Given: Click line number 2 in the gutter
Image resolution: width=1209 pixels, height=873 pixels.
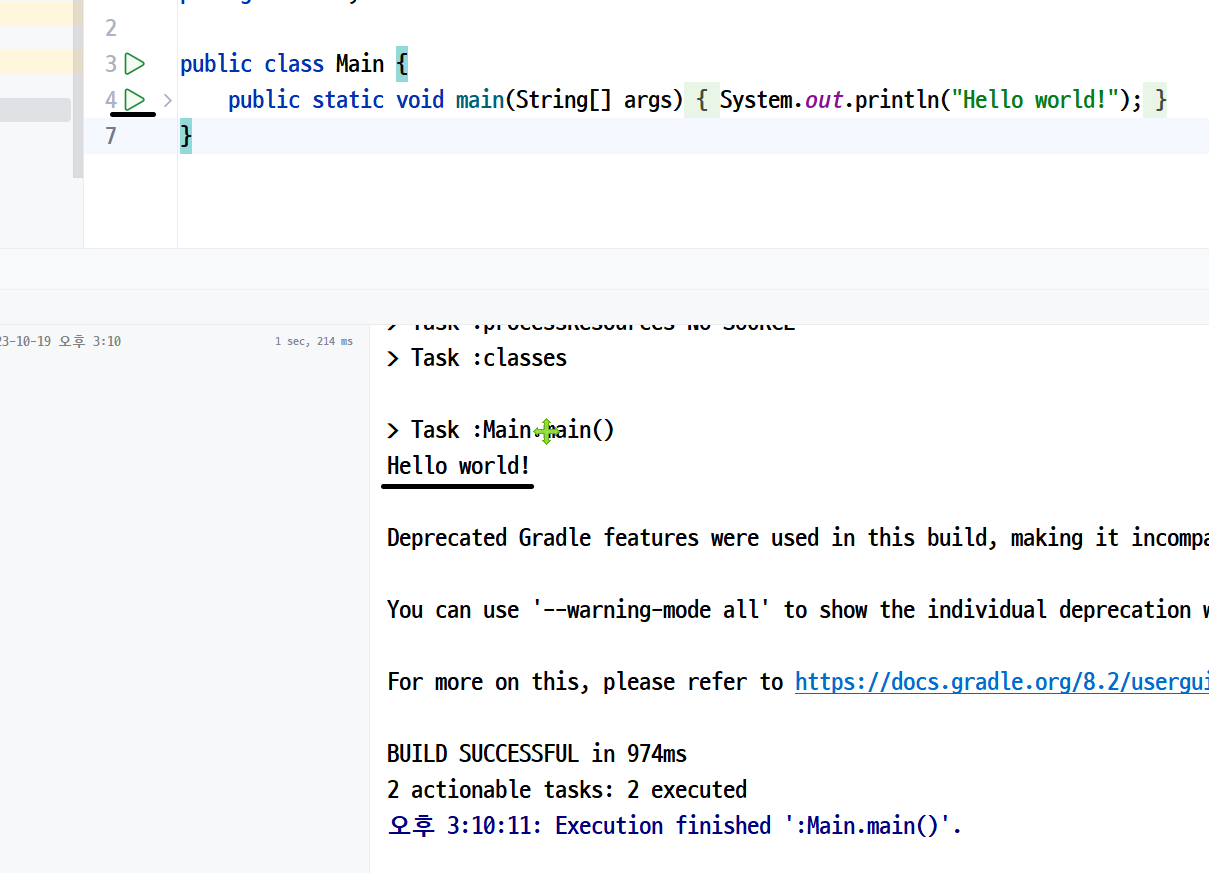Looking at the screenshot, I should tap(111, 28).
